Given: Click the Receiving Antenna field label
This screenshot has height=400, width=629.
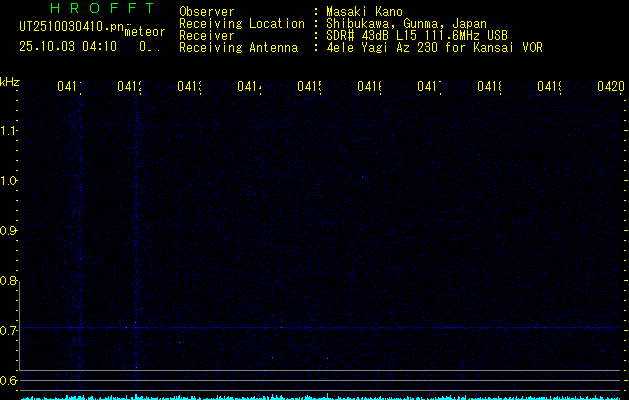Looking at the screenshot, I should [x=236, y=47].
